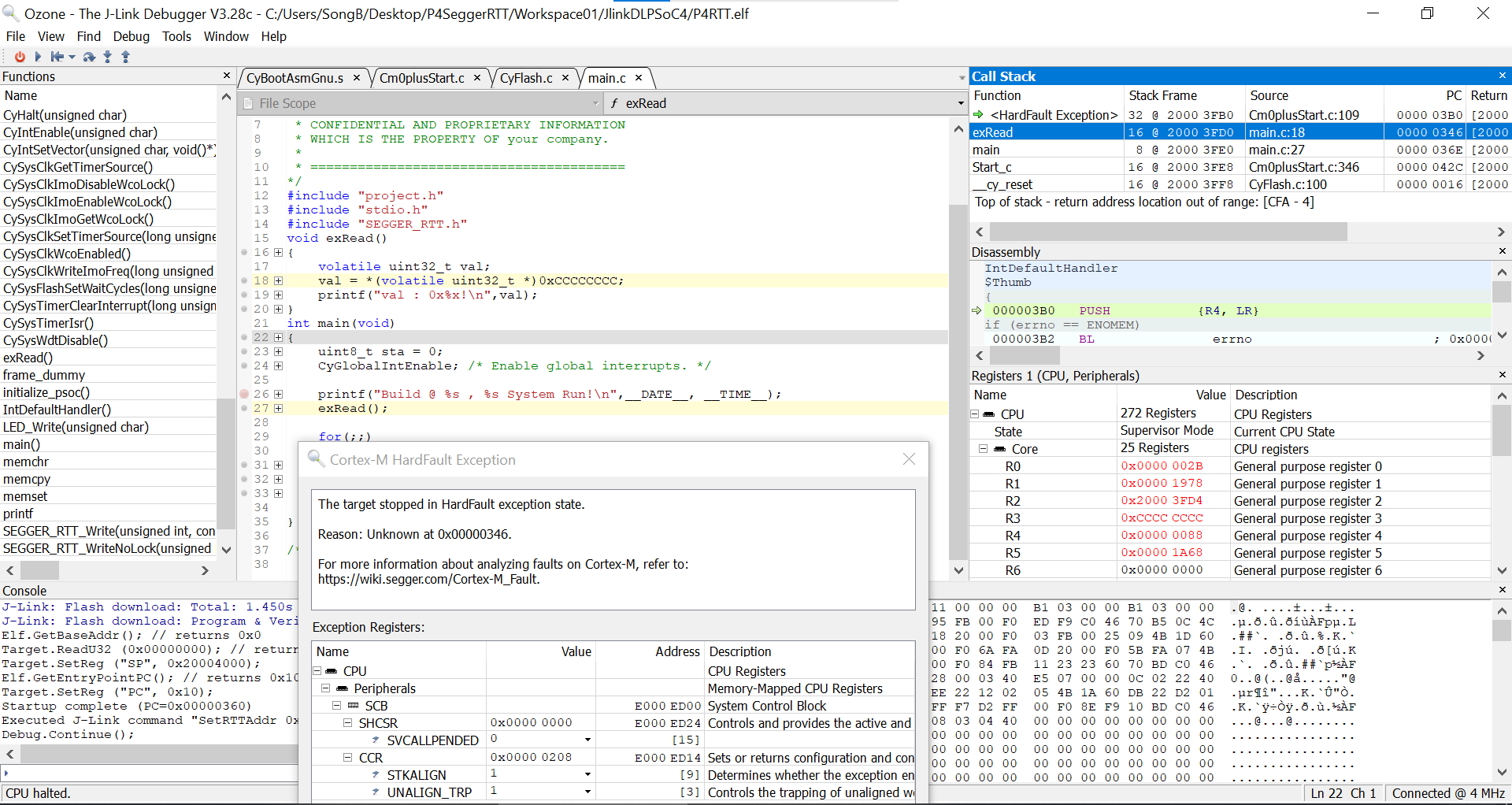Expand the code fold marker on line 16
This screenshot has width=1512, height=805.
coord(278,252)
